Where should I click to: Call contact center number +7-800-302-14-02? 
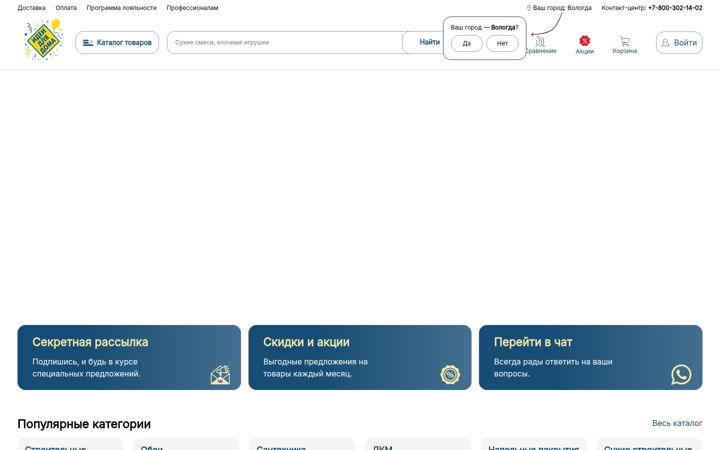[675, 8]
